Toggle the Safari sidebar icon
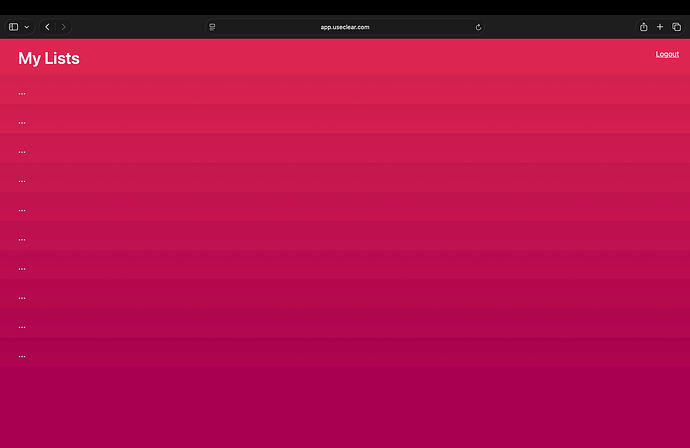 click(14, 27)
